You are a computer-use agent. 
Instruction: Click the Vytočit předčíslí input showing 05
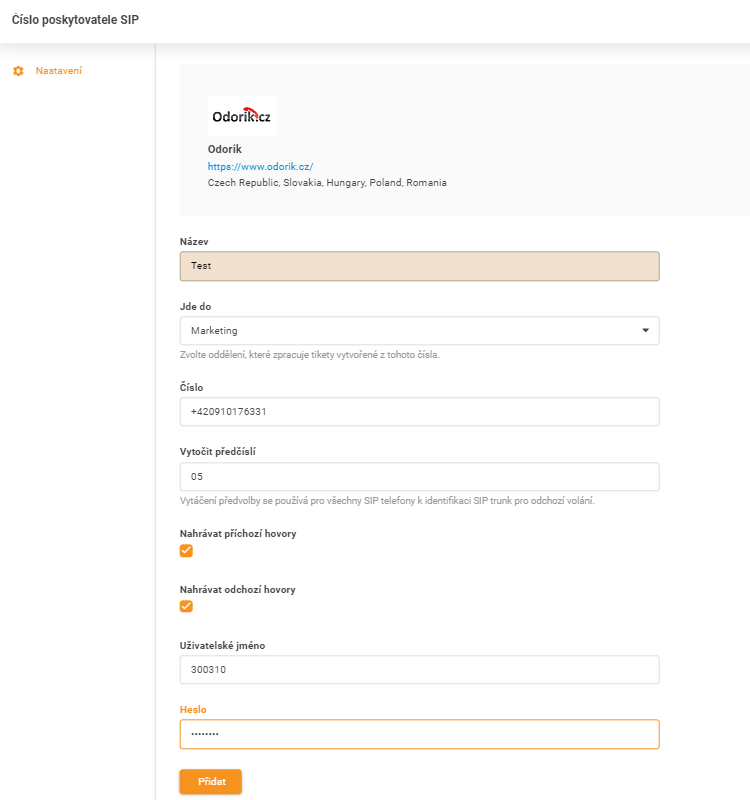[x=420, y=476]
